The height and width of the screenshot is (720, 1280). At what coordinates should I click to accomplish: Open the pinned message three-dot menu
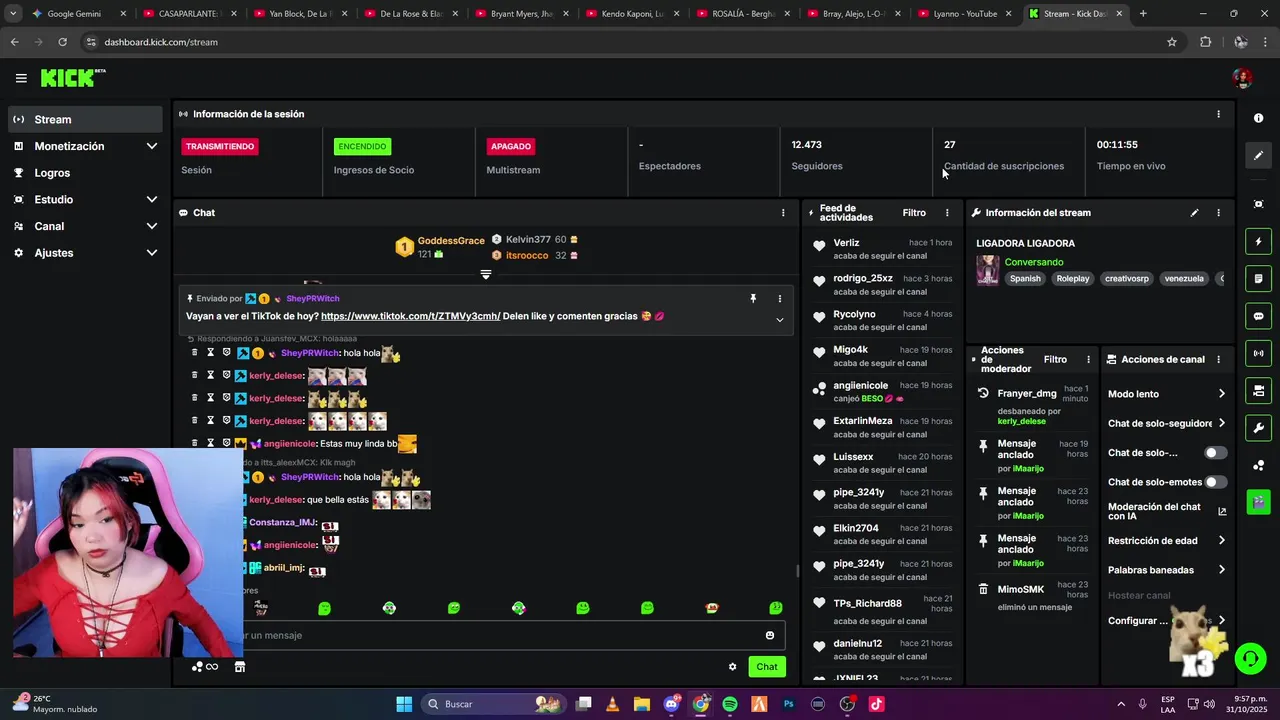point(780,298)
